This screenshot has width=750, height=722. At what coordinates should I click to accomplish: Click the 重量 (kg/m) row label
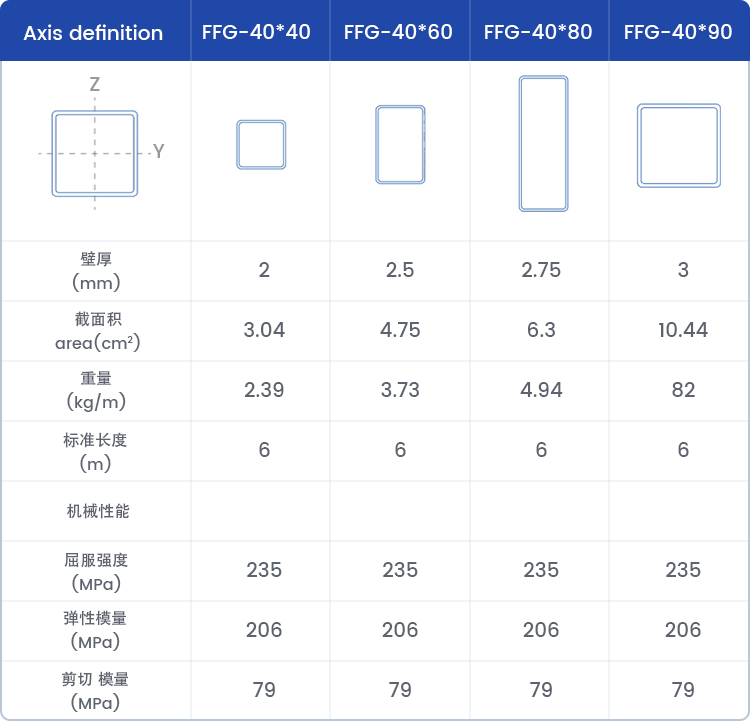96,390
